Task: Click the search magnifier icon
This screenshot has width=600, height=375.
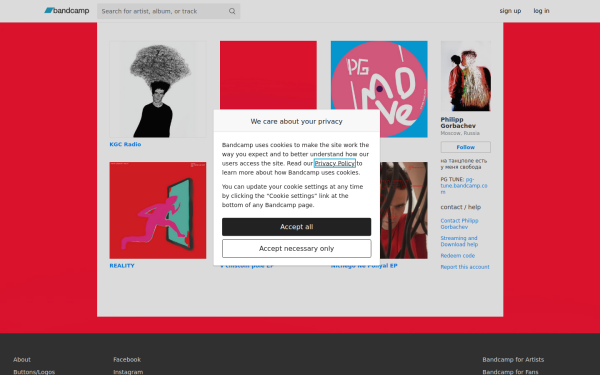Action: [x=232, y=11]
